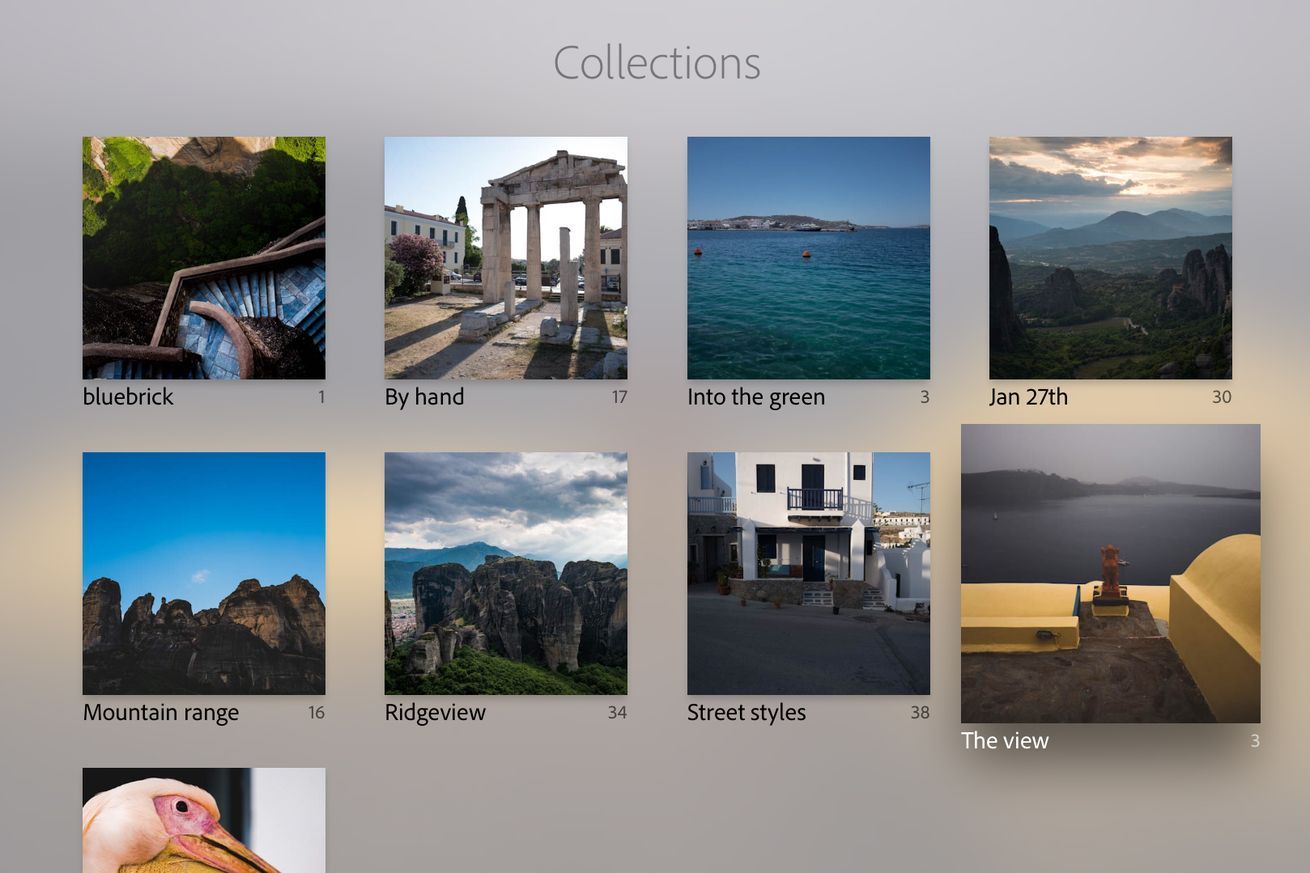Select the Mountain range label
The height and width of the screenshot is (873, 1310).
(x=161, y=713)
